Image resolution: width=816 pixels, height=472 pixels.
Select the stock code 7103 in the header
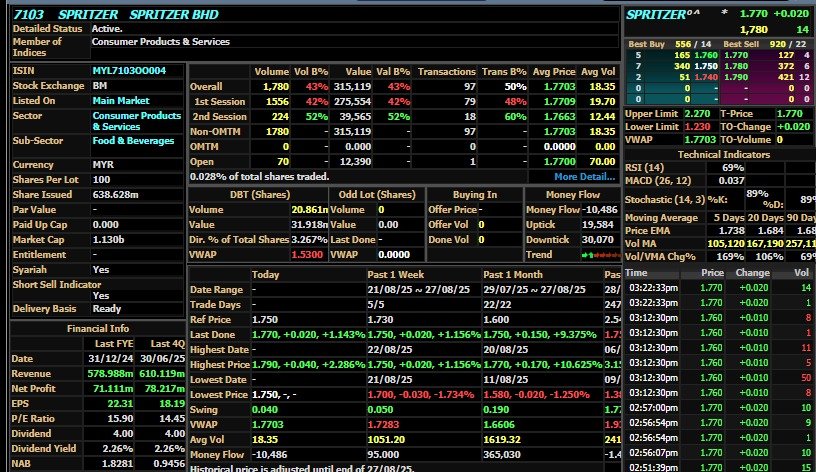pyautogui.click(x=29, y=15)
